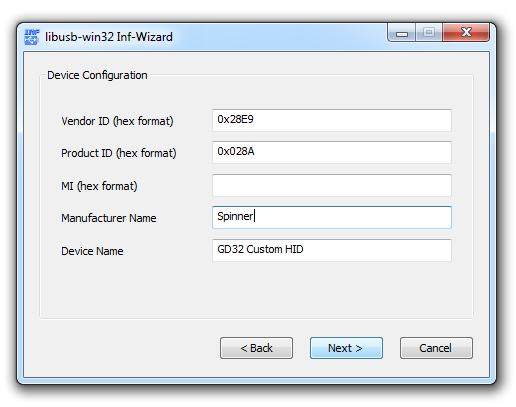
Task: Click the Product ID (hex format) label
Action: coord(119,153)
